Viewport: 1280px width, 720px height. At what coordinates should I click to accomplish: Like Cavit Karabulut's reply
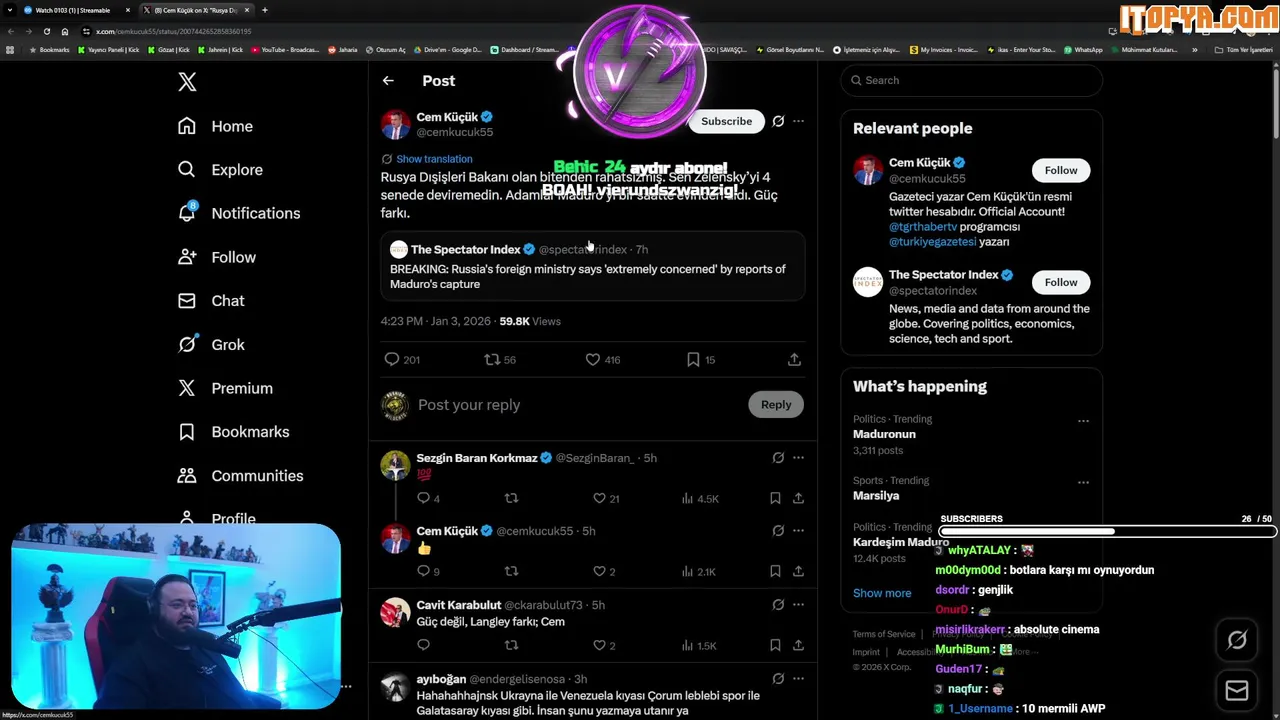599,645
